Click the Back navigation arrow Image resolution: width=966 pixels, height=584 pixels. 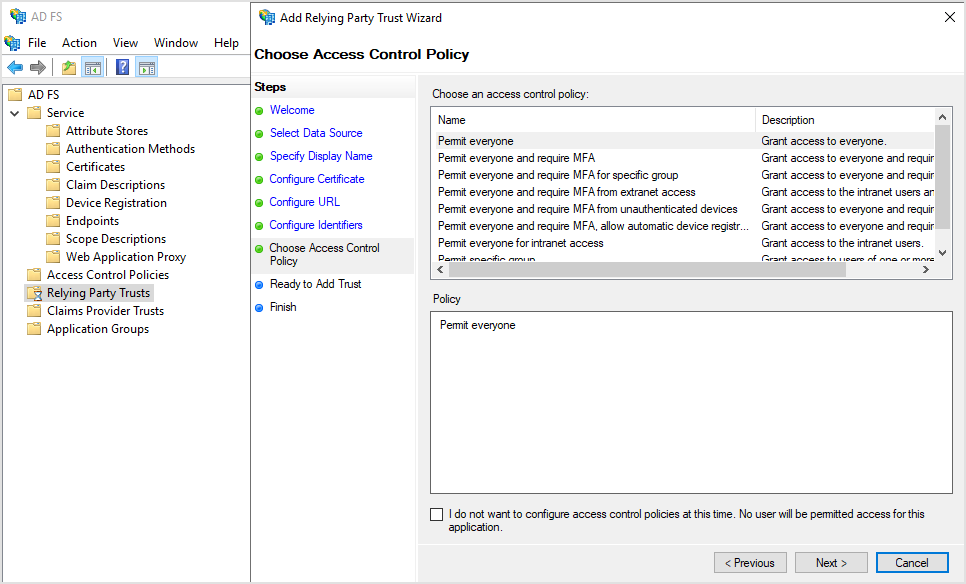pos(14,67)
